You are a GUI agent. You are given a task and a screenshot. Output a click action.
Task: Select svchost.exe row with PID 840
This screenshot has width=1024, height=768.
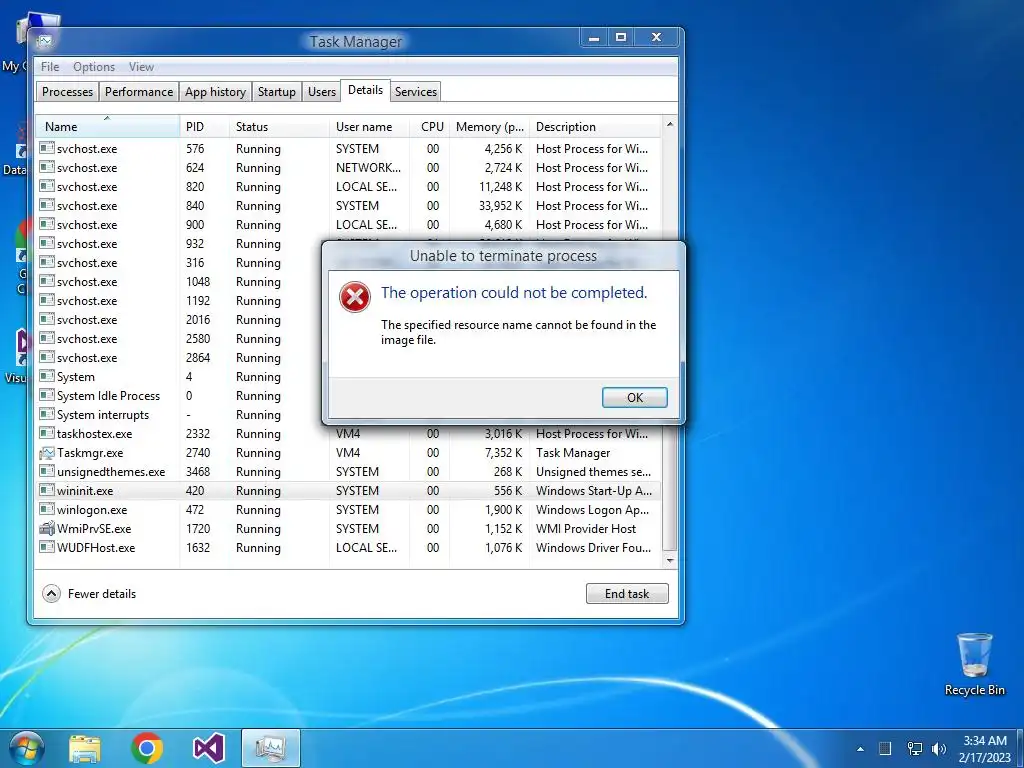coord(349,206)
